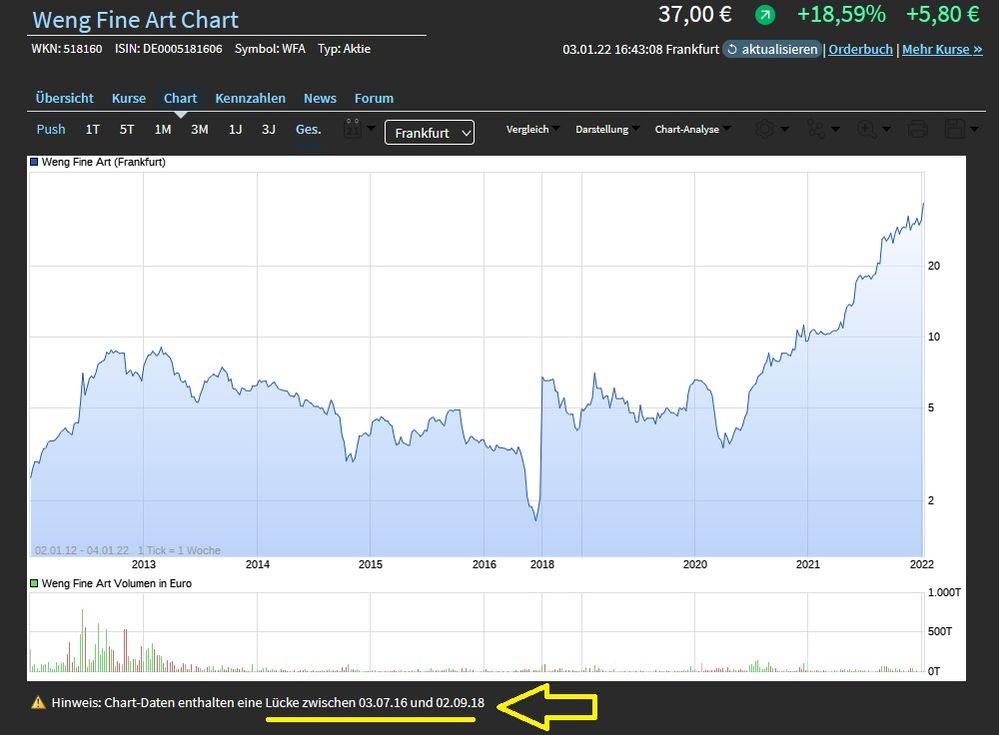Switch to the Kennzahlen tab
Viewport: 999px width, 735px height.
(250, 98)
